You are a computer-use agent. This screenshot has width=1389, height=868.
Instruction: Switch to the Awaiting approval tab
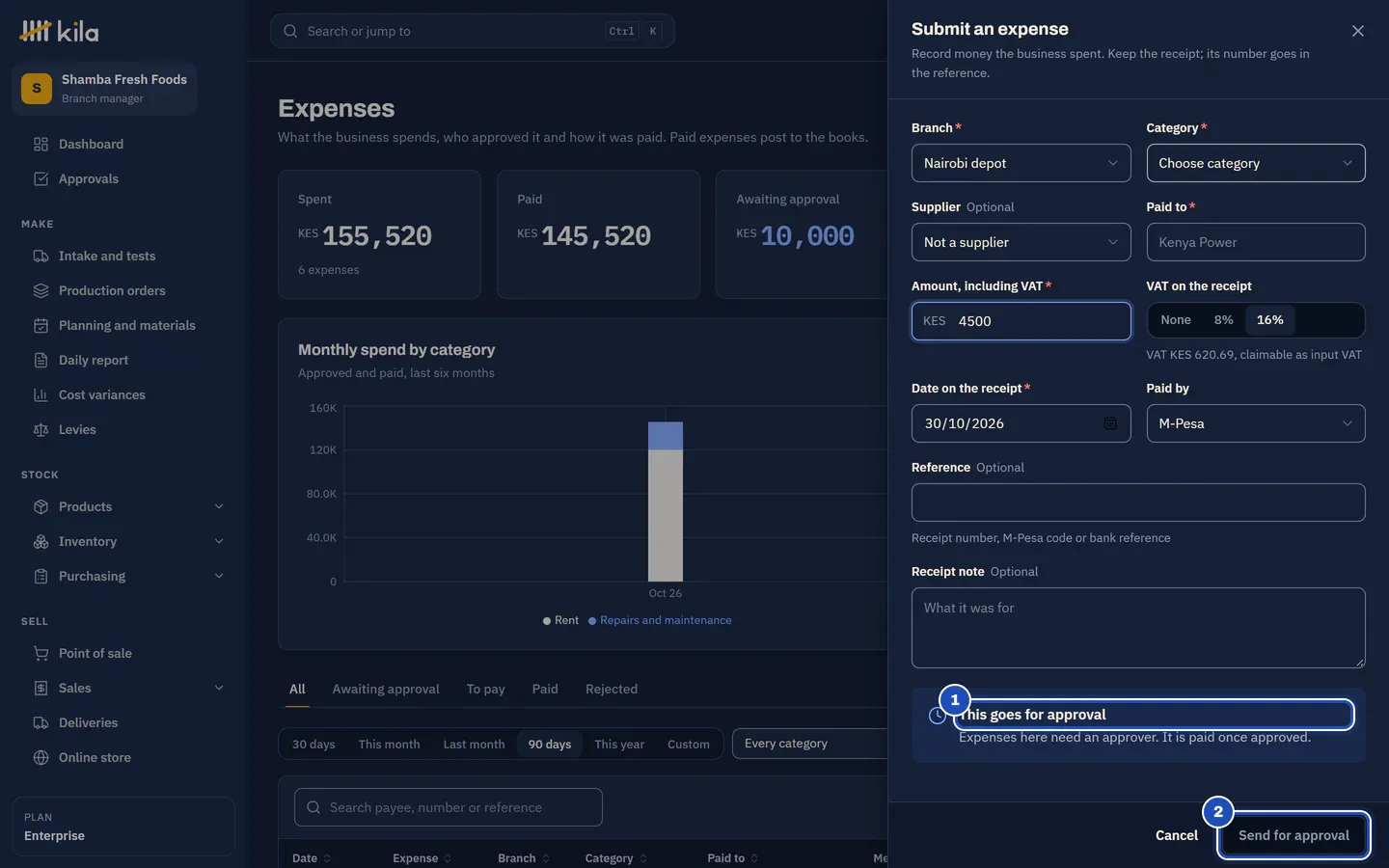pos(386,689)
